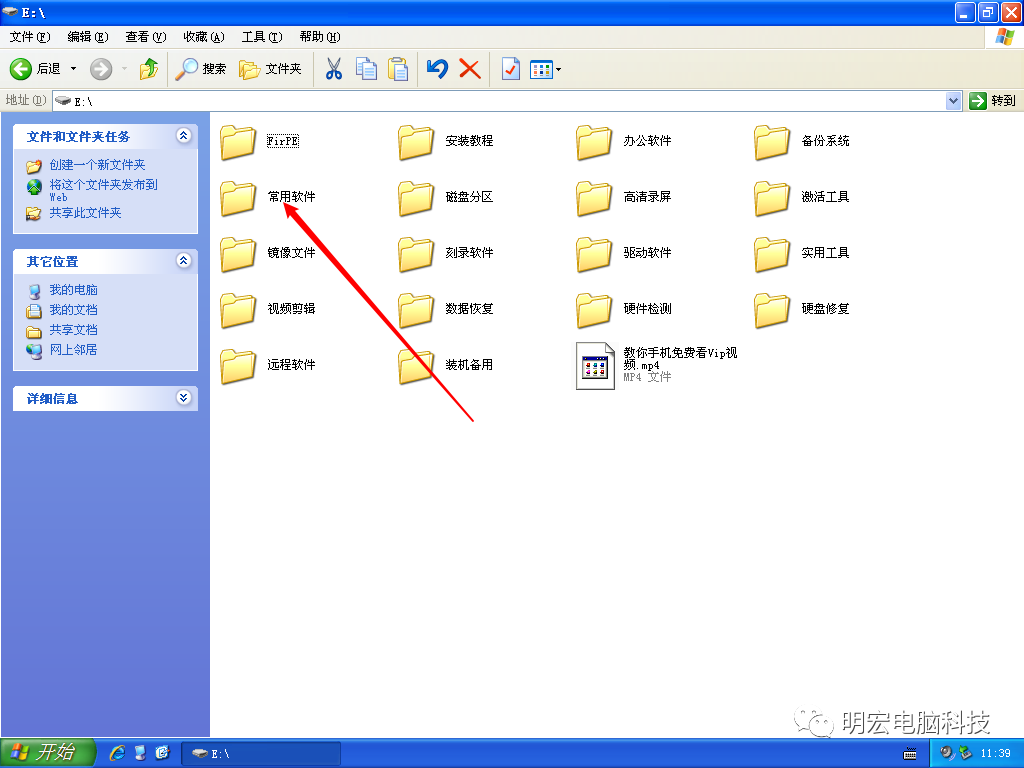
Task: Expand the address bar dropdown list
Action: coord(953,101)
